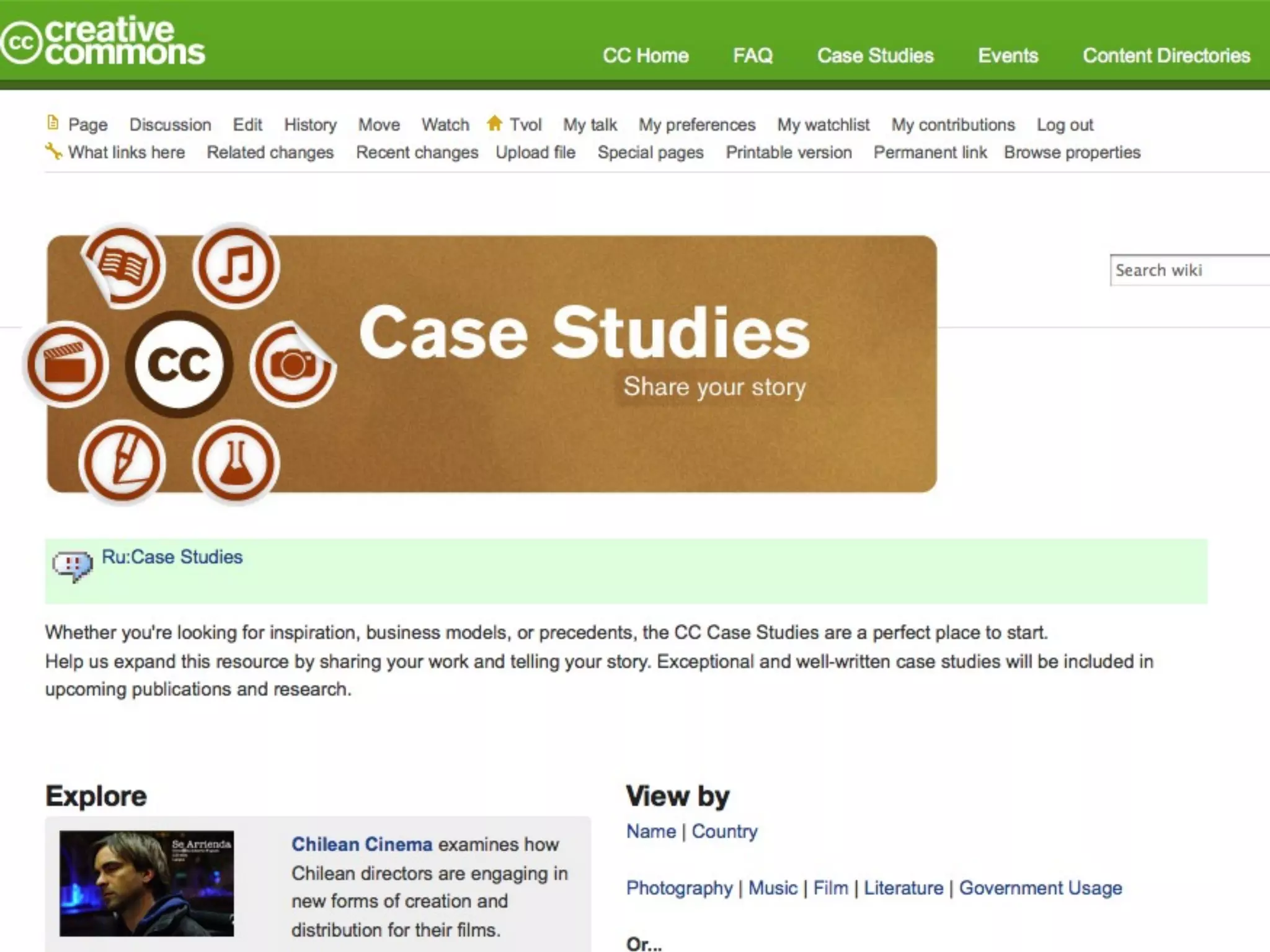Click the music note icon in banner

[236, 266]
